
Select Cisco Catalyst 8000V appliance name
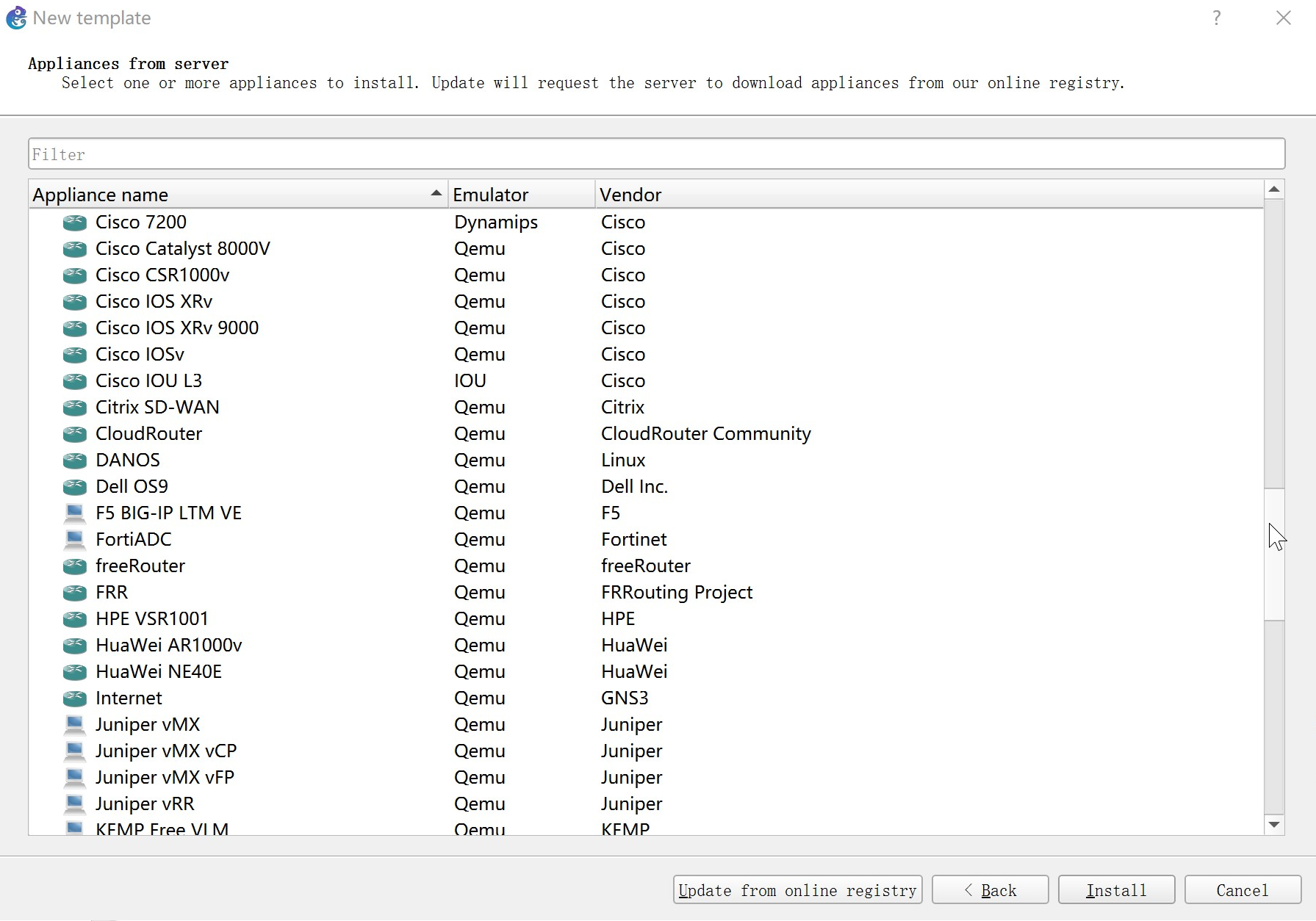(x=183, y=249)
